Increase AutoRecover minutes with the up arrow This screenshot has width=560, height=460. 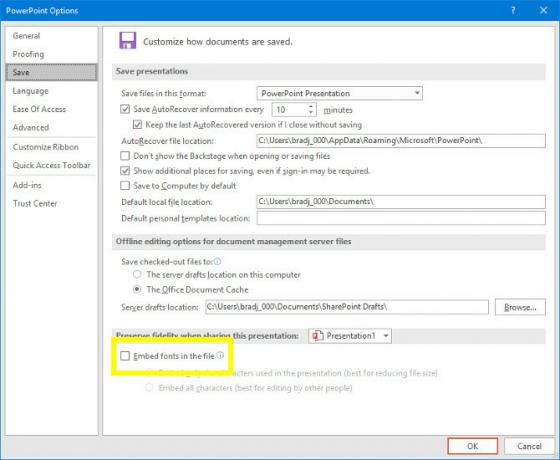click(311, 106)
